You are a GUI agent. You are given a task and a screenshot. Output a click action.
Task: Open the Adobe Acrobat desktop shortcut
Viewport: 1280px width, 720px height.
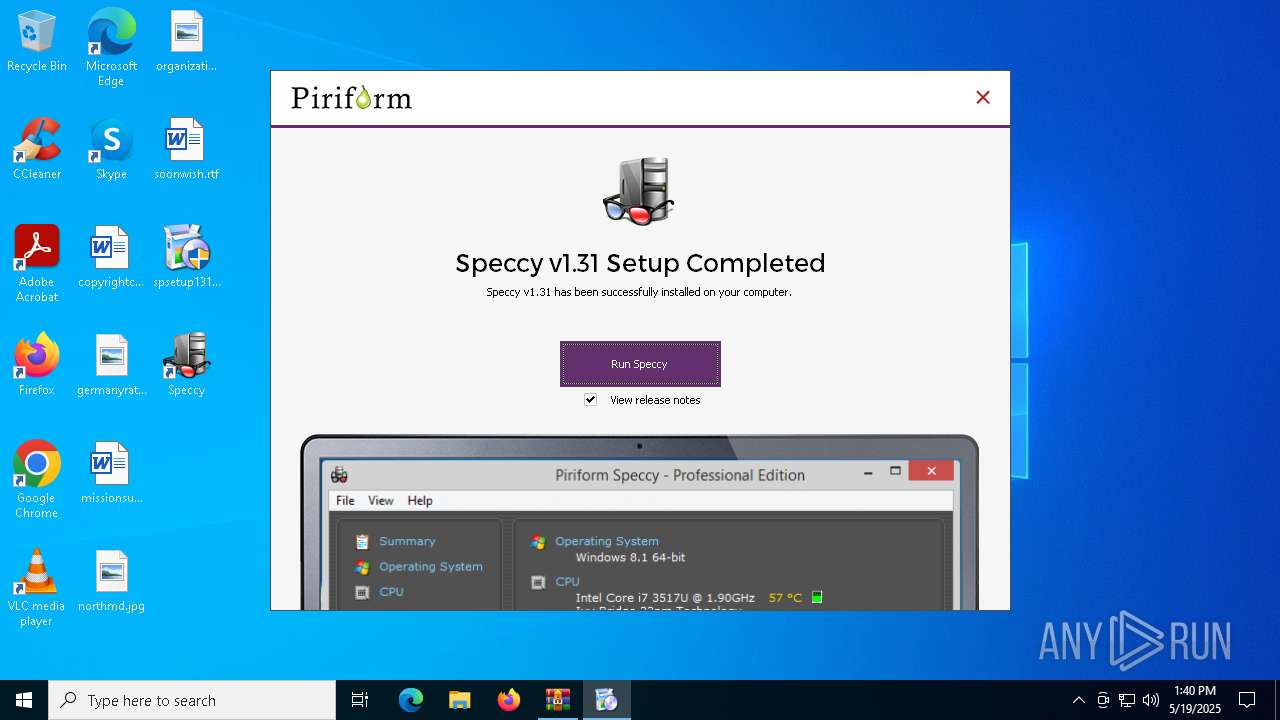(x=37, y=264)
